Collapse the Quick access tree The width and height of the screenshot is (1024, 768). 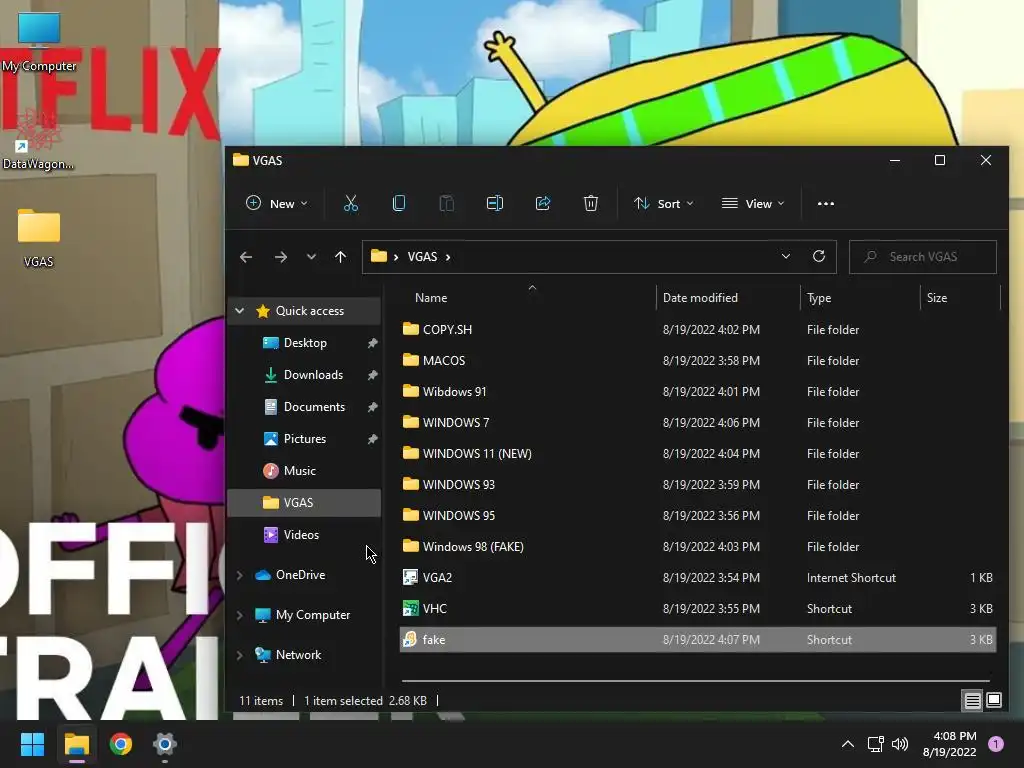240,311
